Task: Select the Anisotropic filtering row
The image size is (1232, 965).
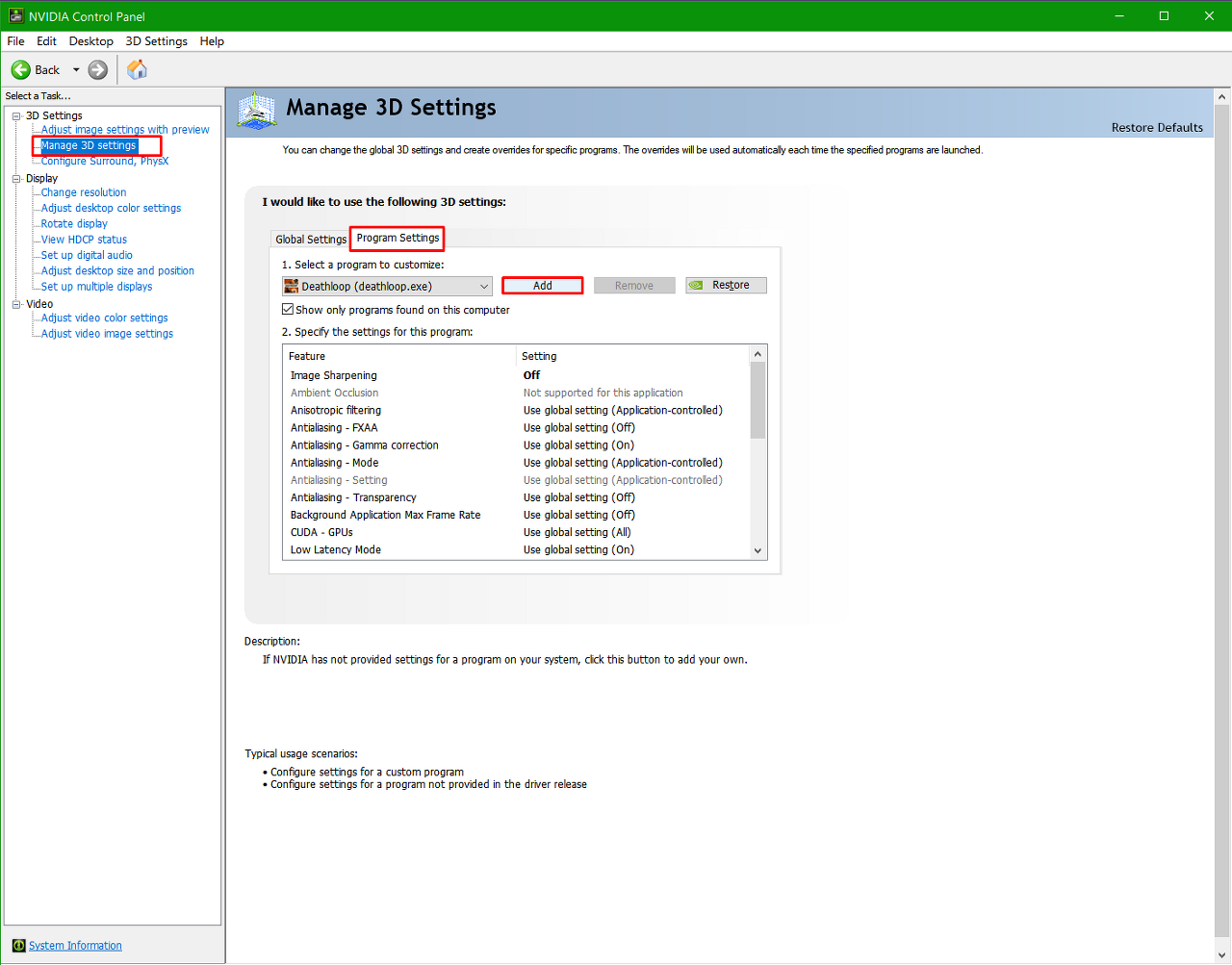Action: coord(516,410)
